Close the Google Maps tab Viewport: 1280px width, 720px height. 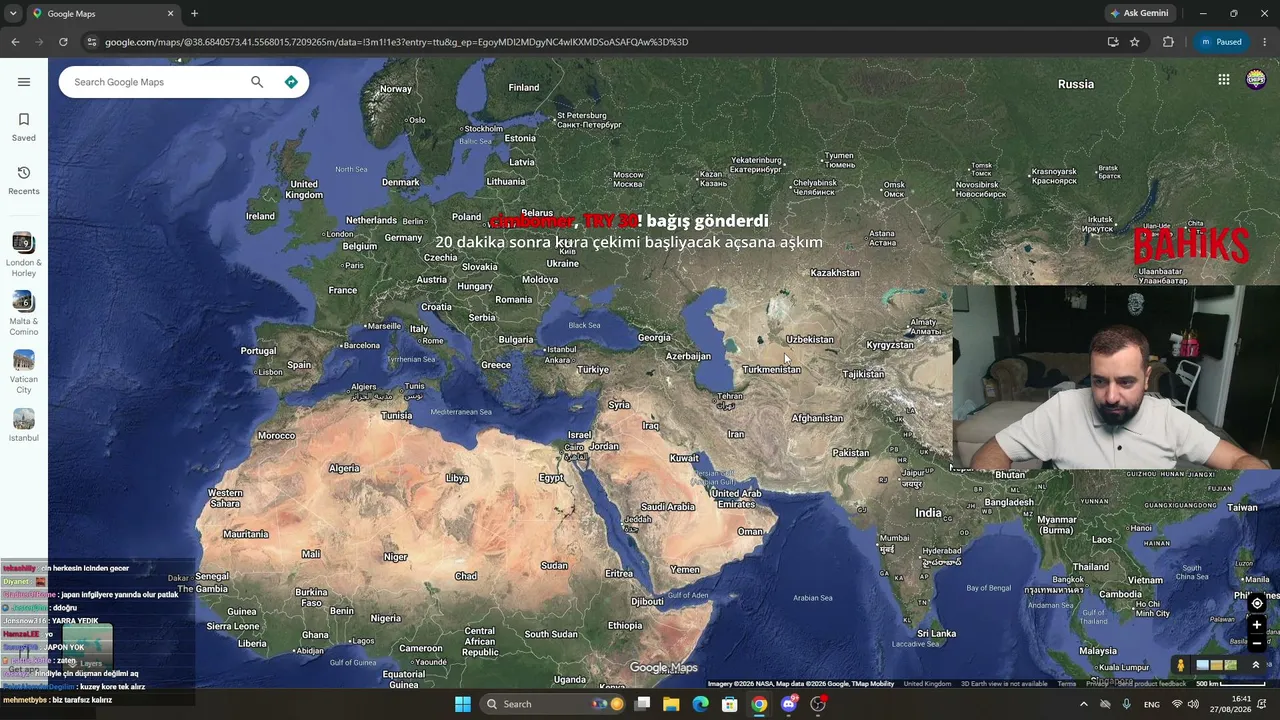point(170,14)
